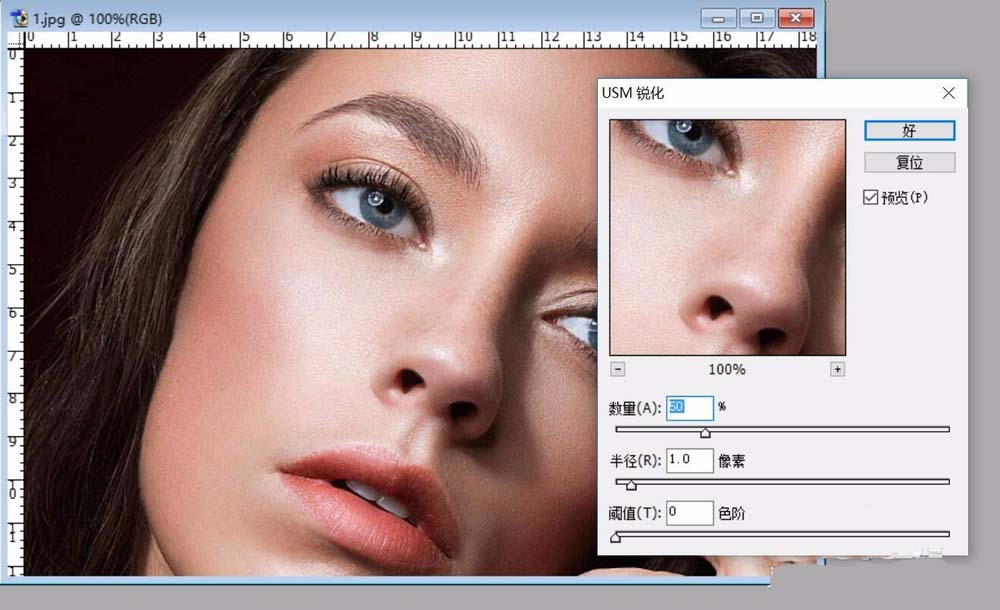Click the 数量 amount slider handle
This screenshot has height=610, width=1000.
[x=705, y=432]
